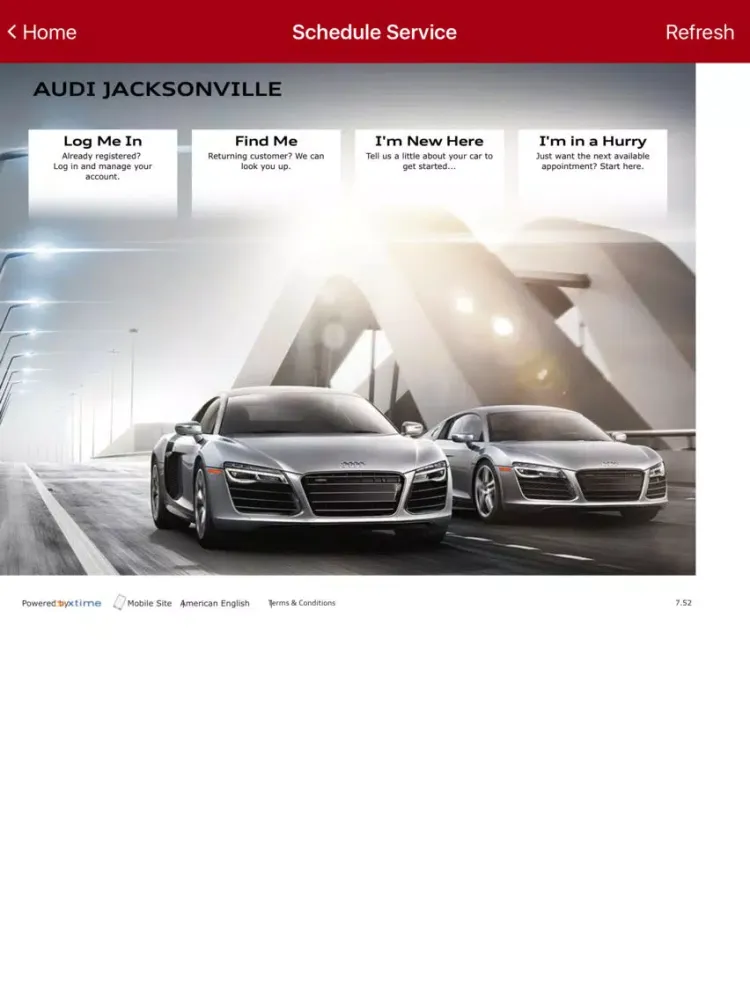Tap the Home back label
This screenshot has height=1000, width=750.
pyautogui.click(x=50, y=32)
